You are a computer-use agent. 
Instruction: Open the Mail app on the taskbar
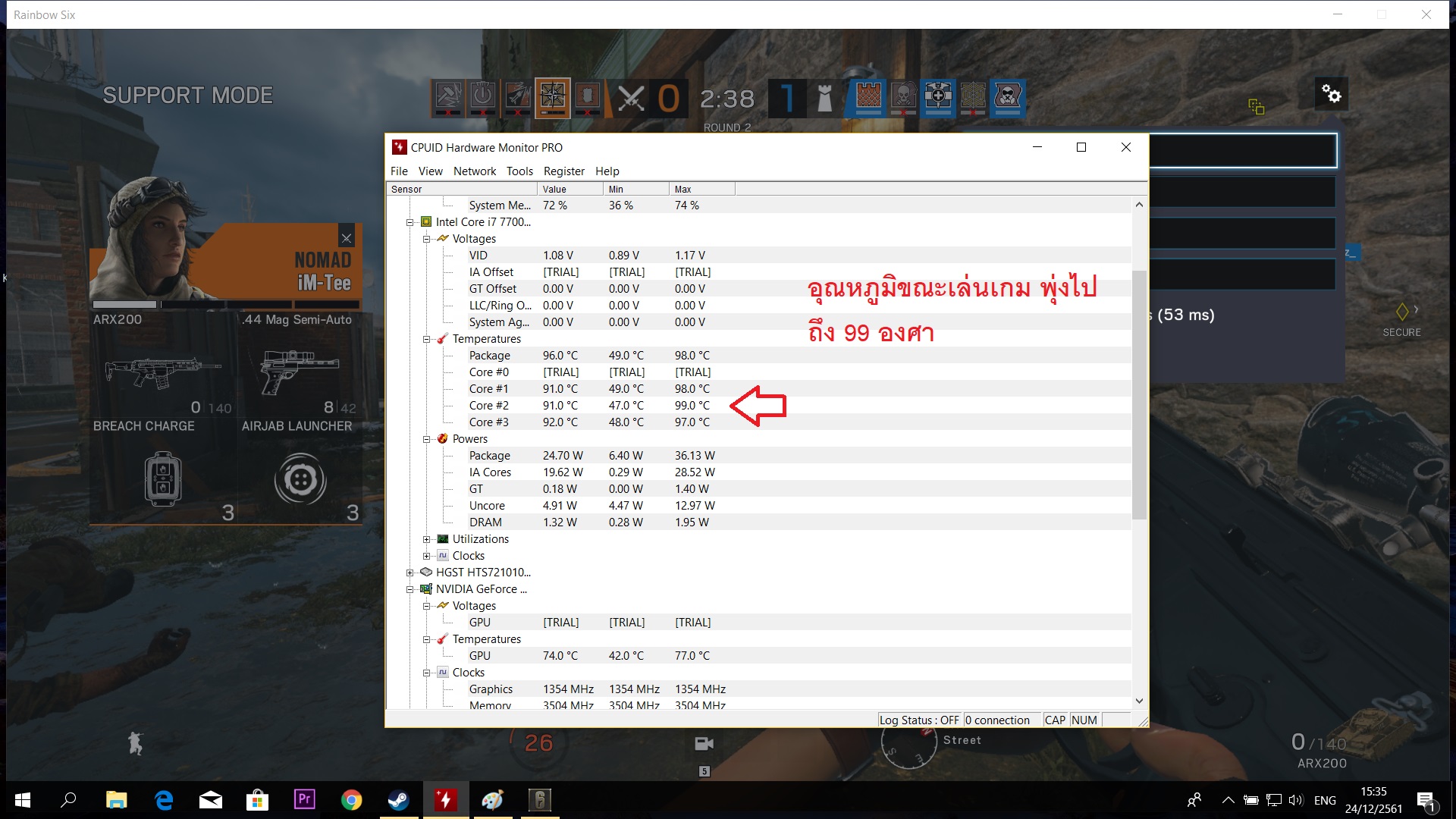(211, 800)
